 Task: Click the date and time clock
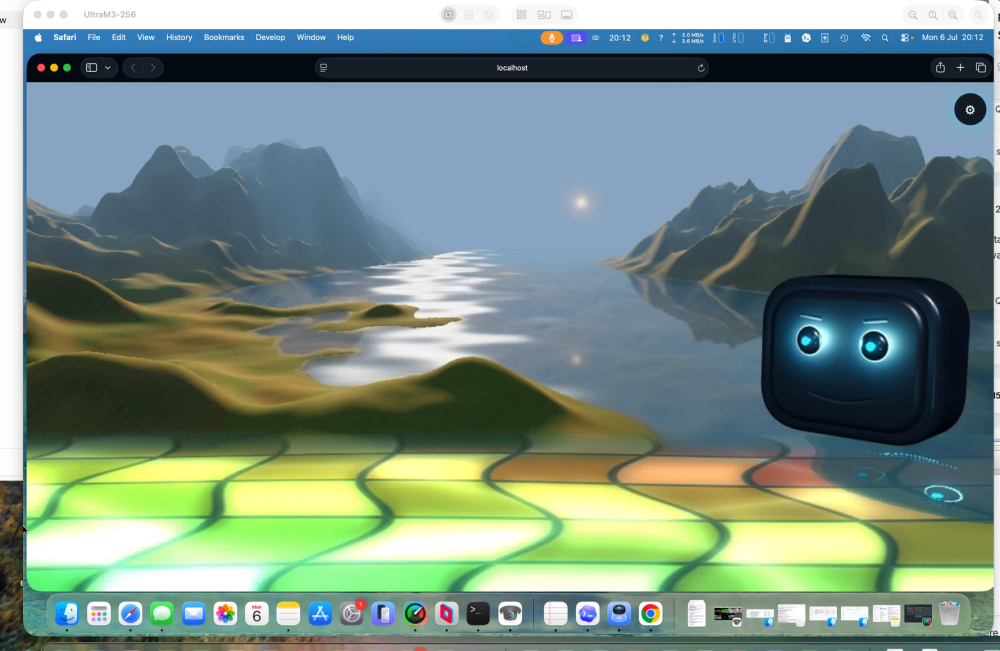pyautogui.click(x=952, y=38)
